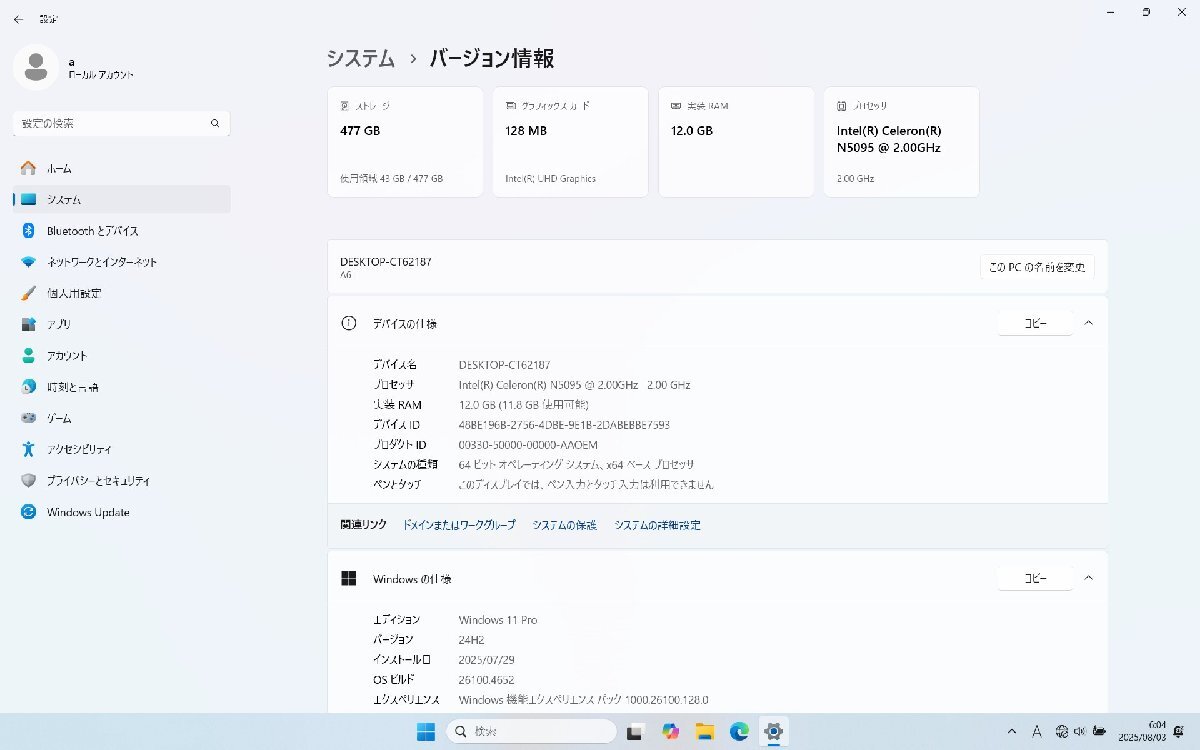
Task: Open the グラフィックス カード 128 MB card
Action: click(x=570, y=142)
